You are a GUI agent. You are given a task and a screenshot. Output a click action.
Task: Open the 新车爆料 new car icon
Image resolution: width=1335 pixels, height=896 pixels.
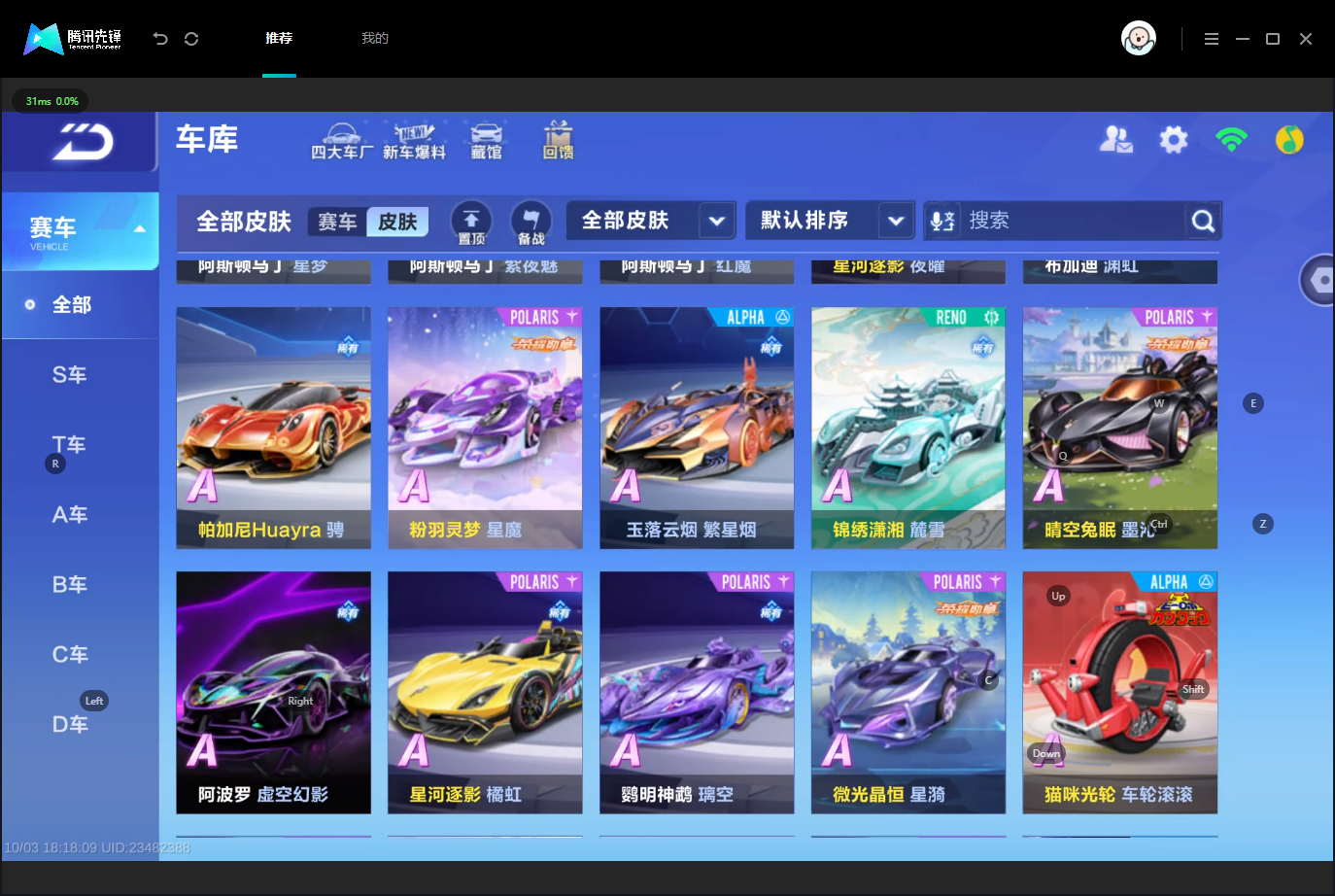coord(414,142)
